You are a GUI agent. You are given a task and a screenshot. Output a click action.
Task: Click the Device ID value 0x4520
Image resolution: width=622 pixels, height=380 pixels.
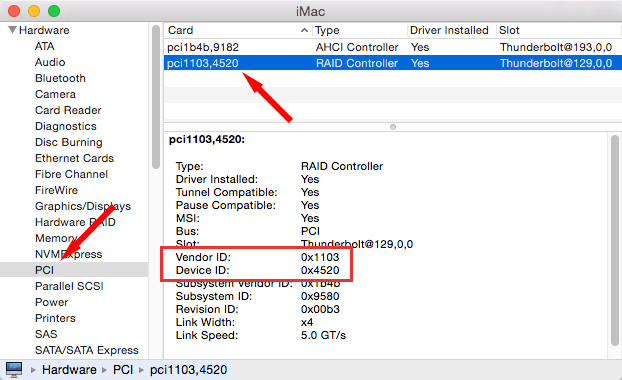click(320, 270)
